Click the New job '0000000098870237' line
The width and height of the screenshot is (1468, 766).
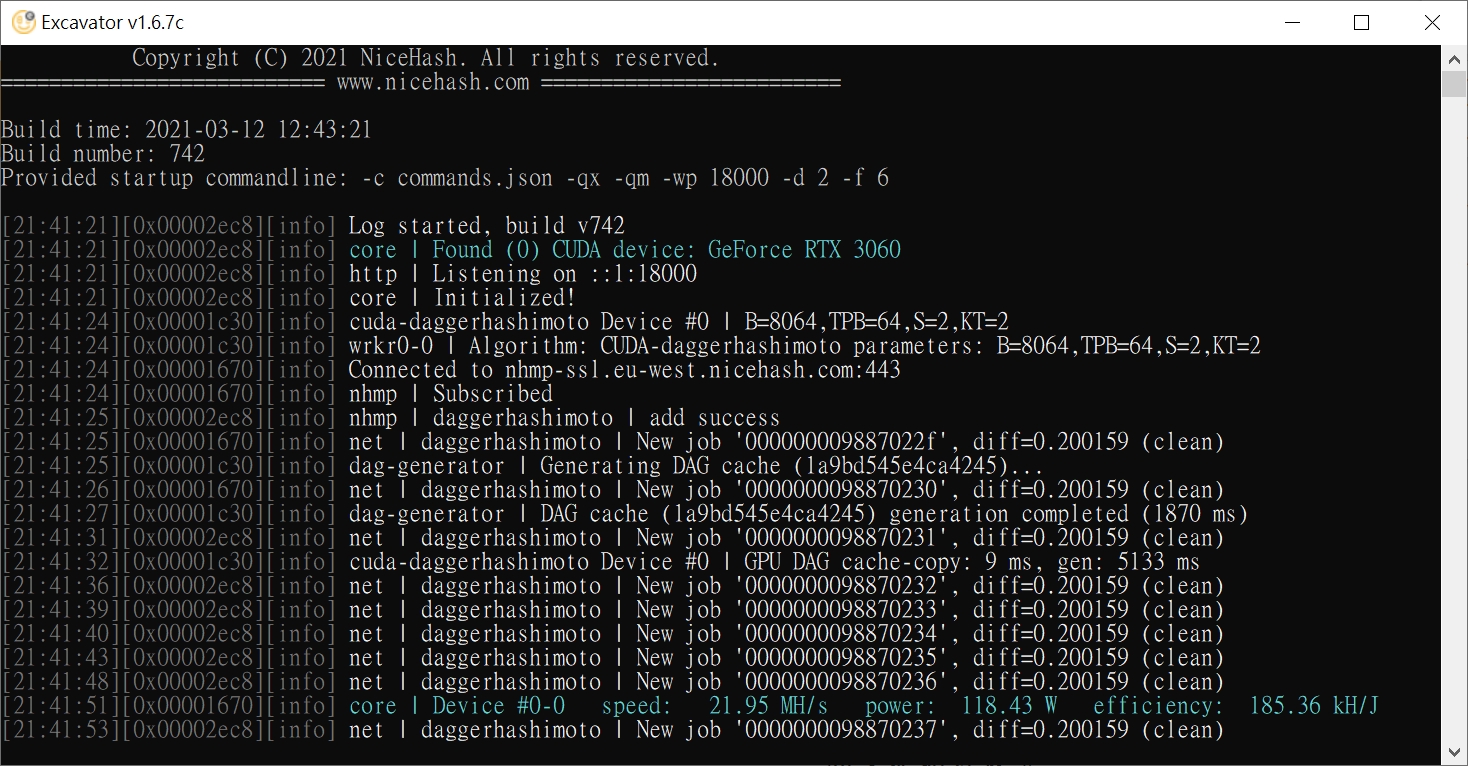[613, 730]
